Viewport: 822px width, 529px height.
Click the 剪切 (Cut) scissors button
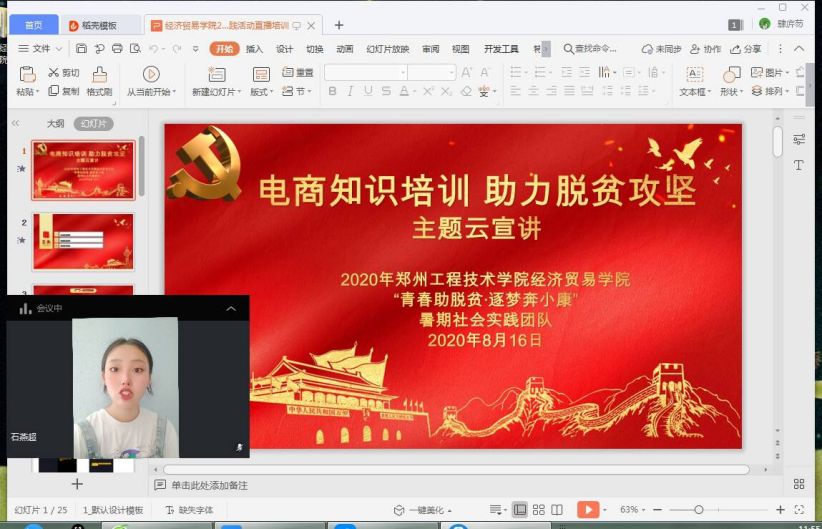tap(63, 72)
